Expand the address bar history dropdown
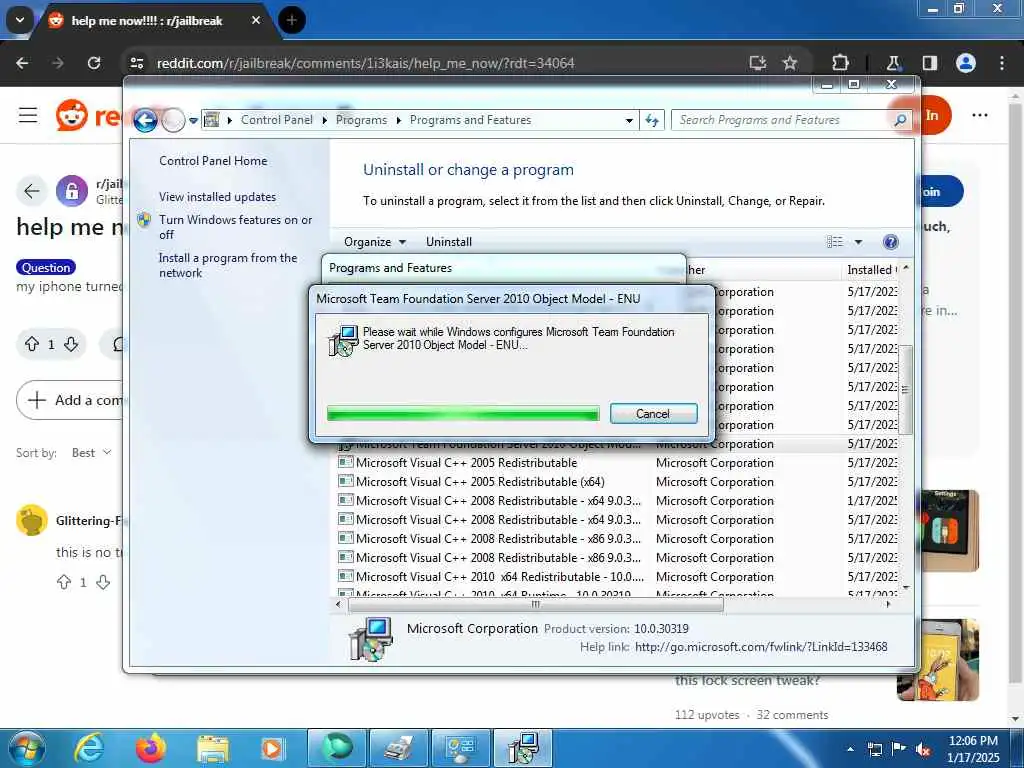The height and width of the screenshot is (768, 1024). tap(629, 121)
